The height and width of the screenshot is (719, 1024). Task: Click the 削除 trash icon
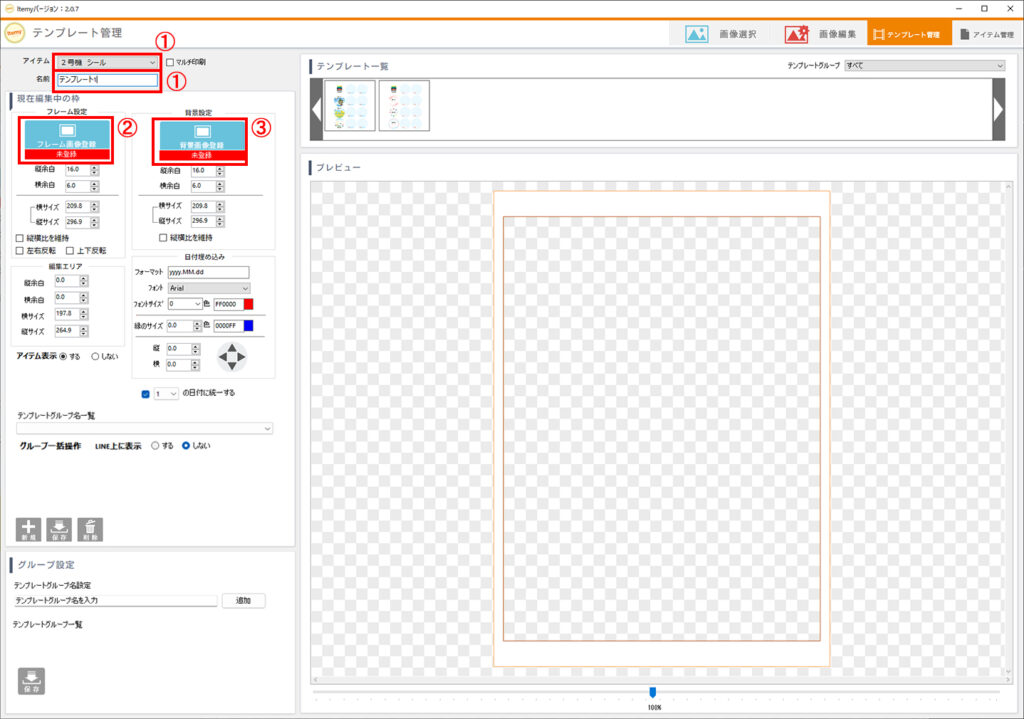tap(90, 529)
